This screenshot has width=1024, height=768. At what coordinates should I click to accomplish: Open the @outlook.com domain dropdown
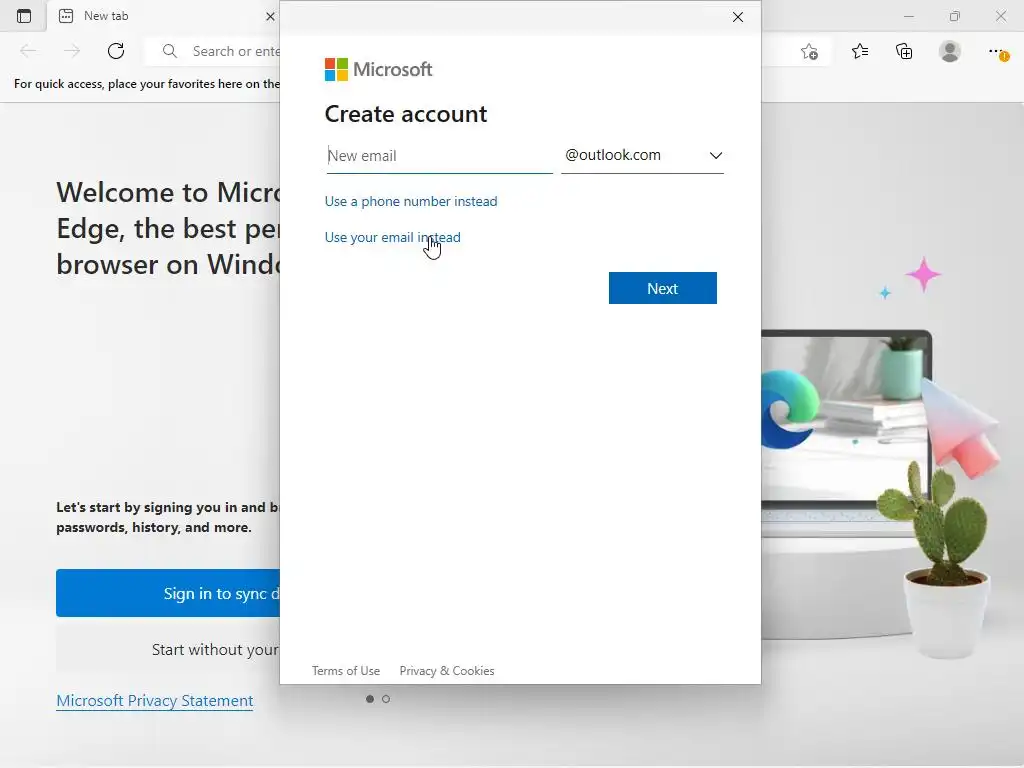coord(643,155)
